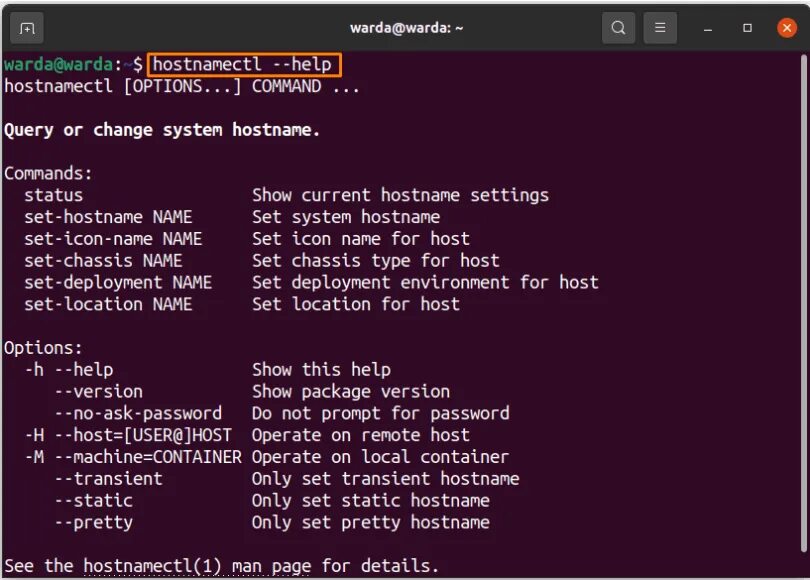
Task: Click the 'Options:' heading
Action: click(x=43, y=348)
